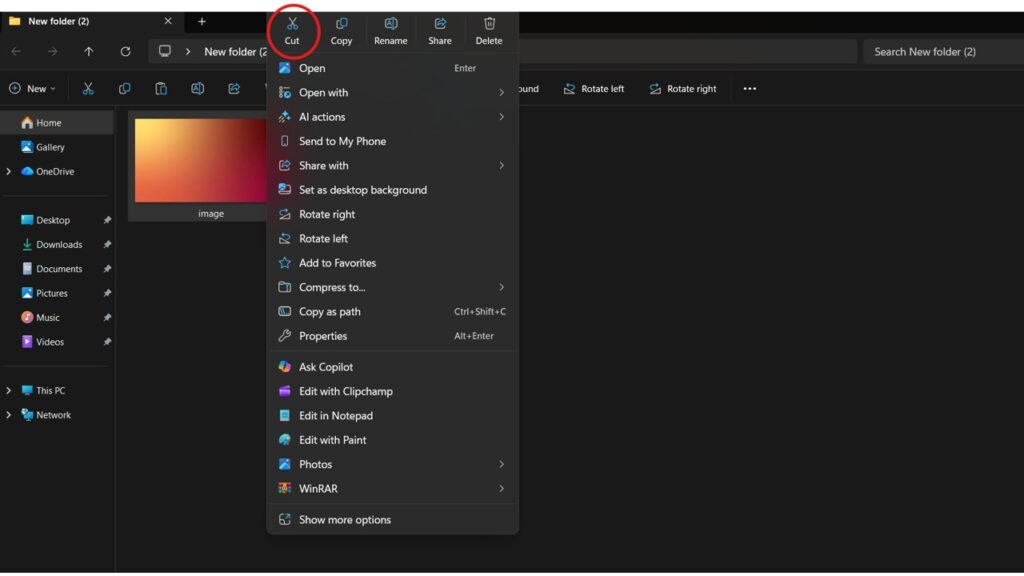Viewport: 1024px width, 576px height.
Task: Select 'Set as desktop background' menu entry
Action: click(362, 190)
